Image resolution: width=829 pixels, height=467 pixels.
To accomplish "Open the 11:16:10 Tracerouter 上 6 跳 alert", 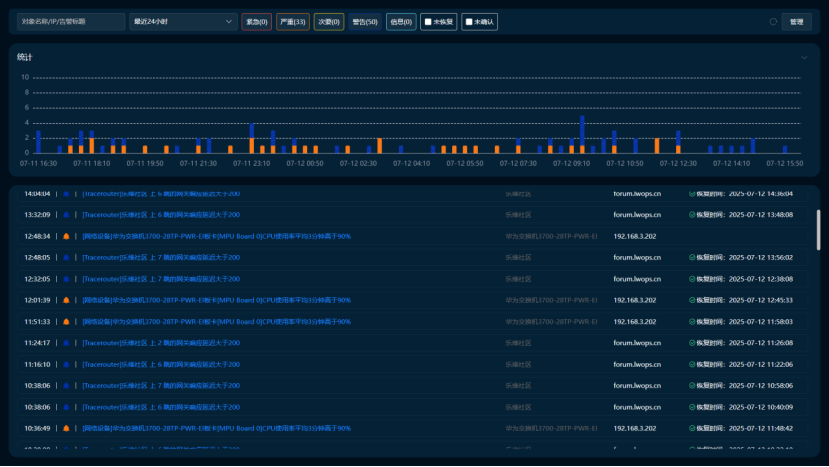I will 161,364.
